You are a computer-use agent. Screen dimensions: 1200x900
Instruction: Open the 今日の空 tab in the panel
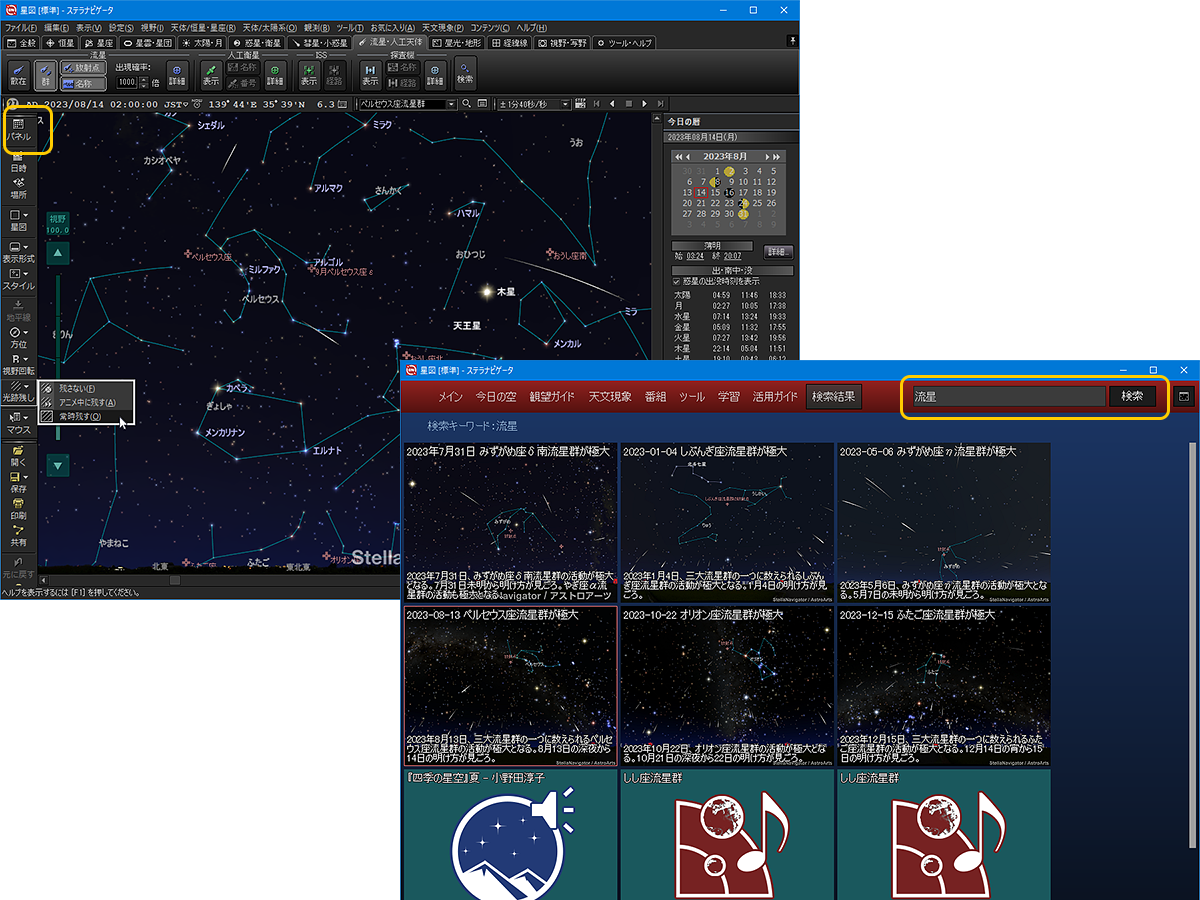[498, 396]
